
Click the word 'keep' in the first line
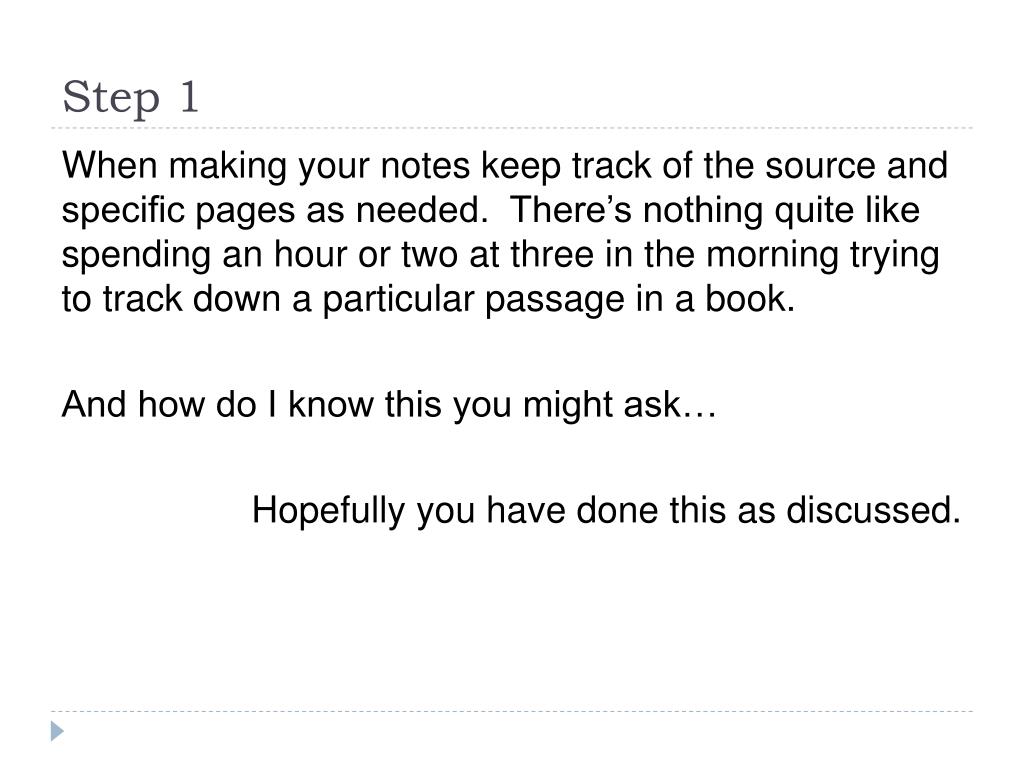tap(521, 167)
